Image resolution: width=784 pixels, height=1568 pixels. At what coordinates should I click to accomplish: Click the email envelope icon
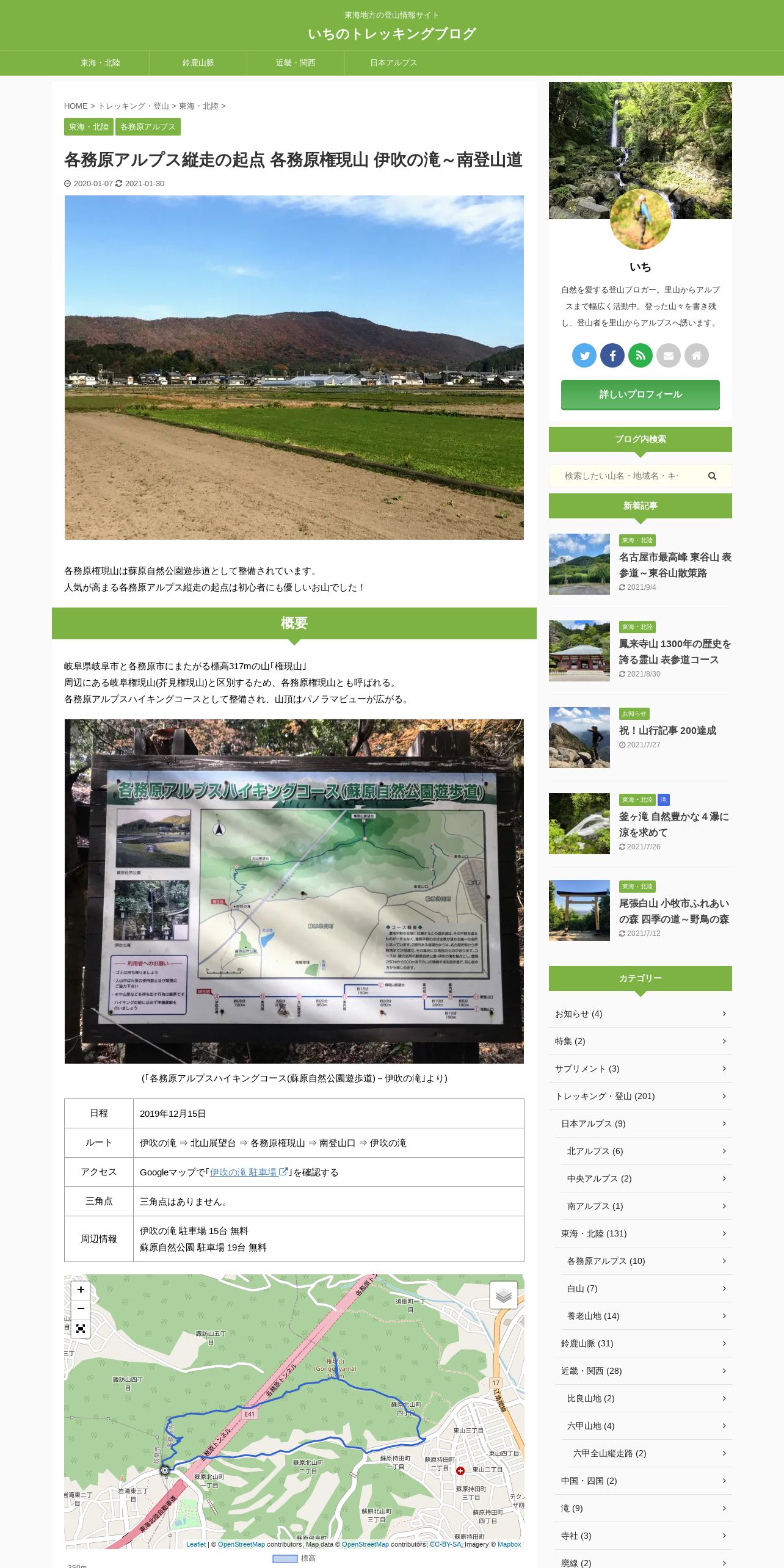tap(669, 355)
